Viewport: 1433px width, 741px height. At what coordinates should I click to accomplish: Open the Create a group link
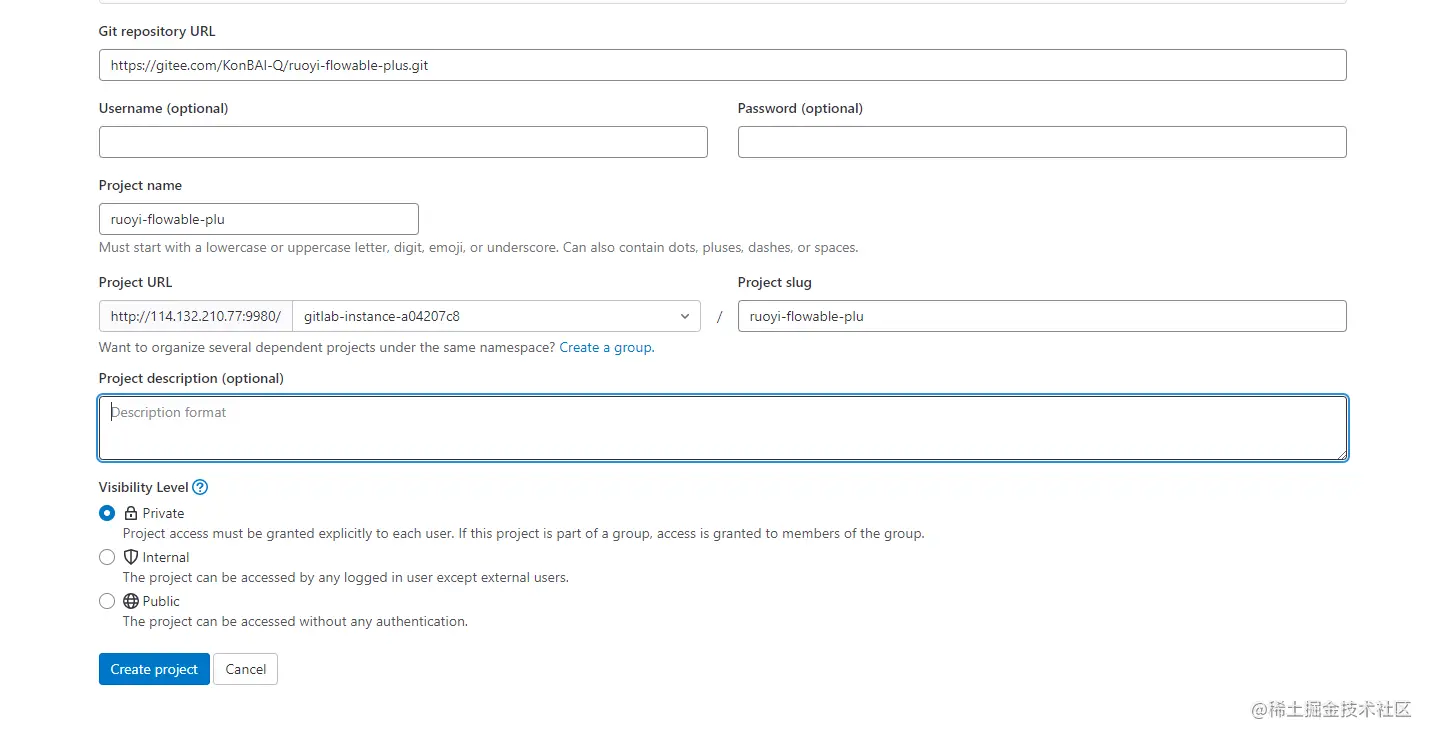tap(606, 347)
